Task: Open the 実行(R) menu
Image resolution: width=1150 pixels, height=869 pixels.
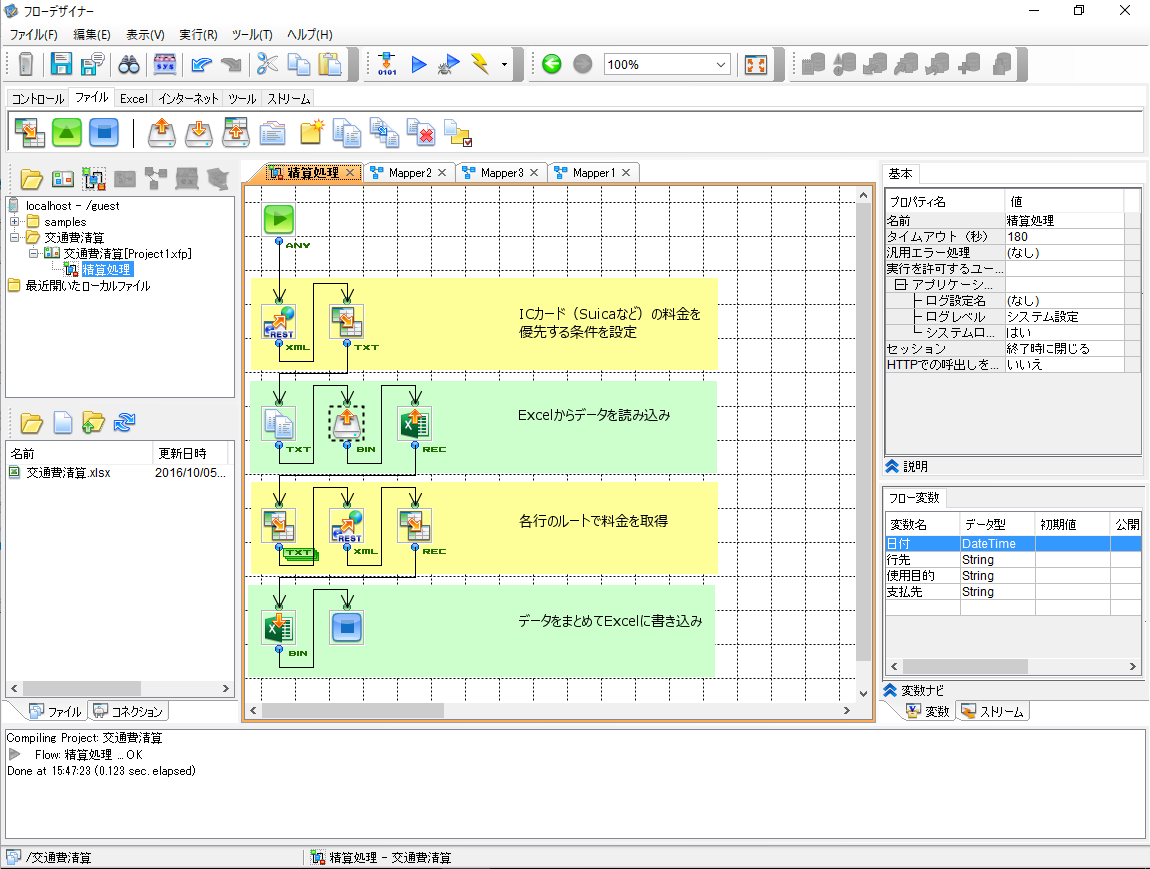Action: click(x=198, y=34)
